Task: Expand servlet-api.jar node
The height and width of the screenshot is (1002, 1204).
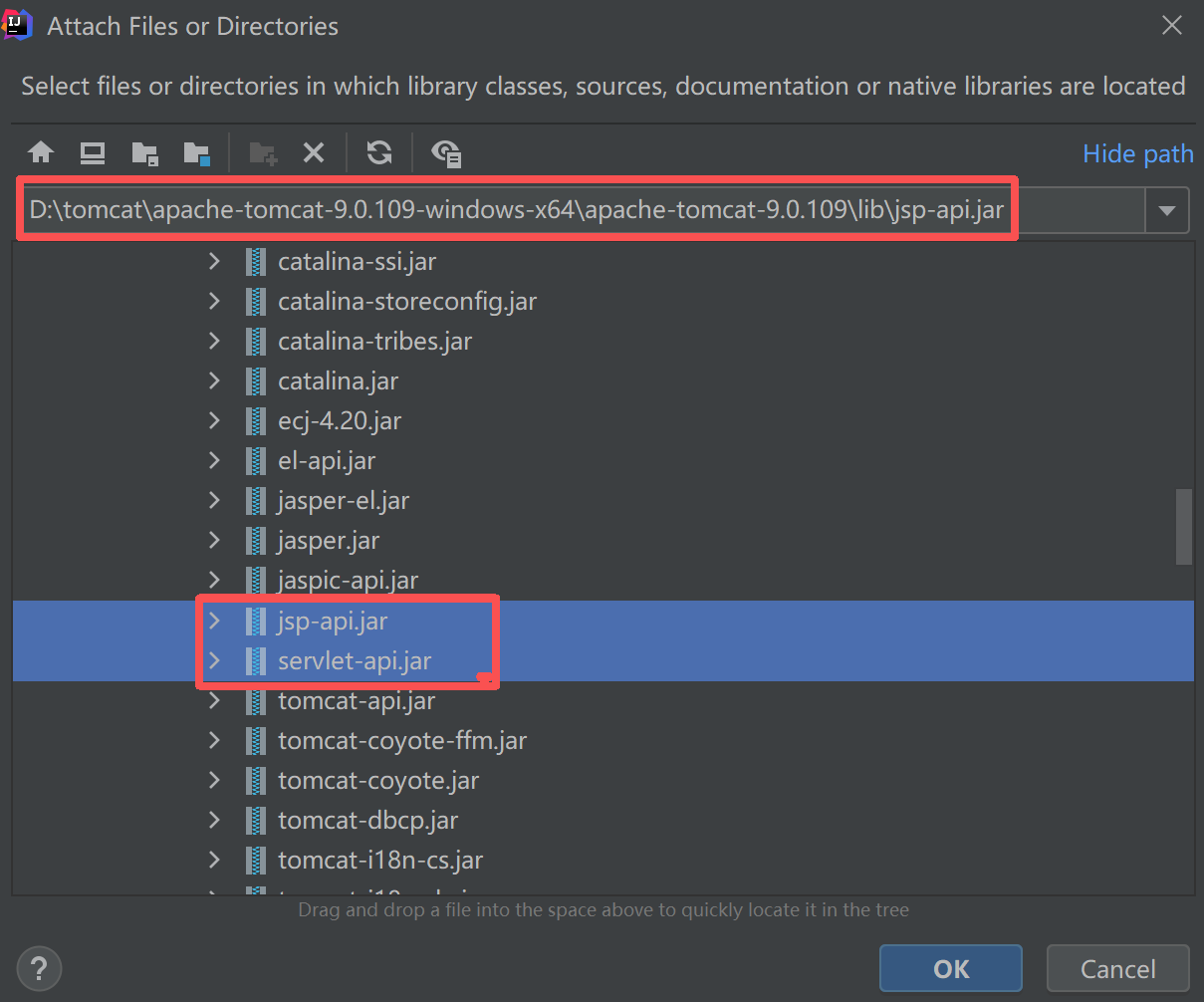Action: click(x=214, y=660)
